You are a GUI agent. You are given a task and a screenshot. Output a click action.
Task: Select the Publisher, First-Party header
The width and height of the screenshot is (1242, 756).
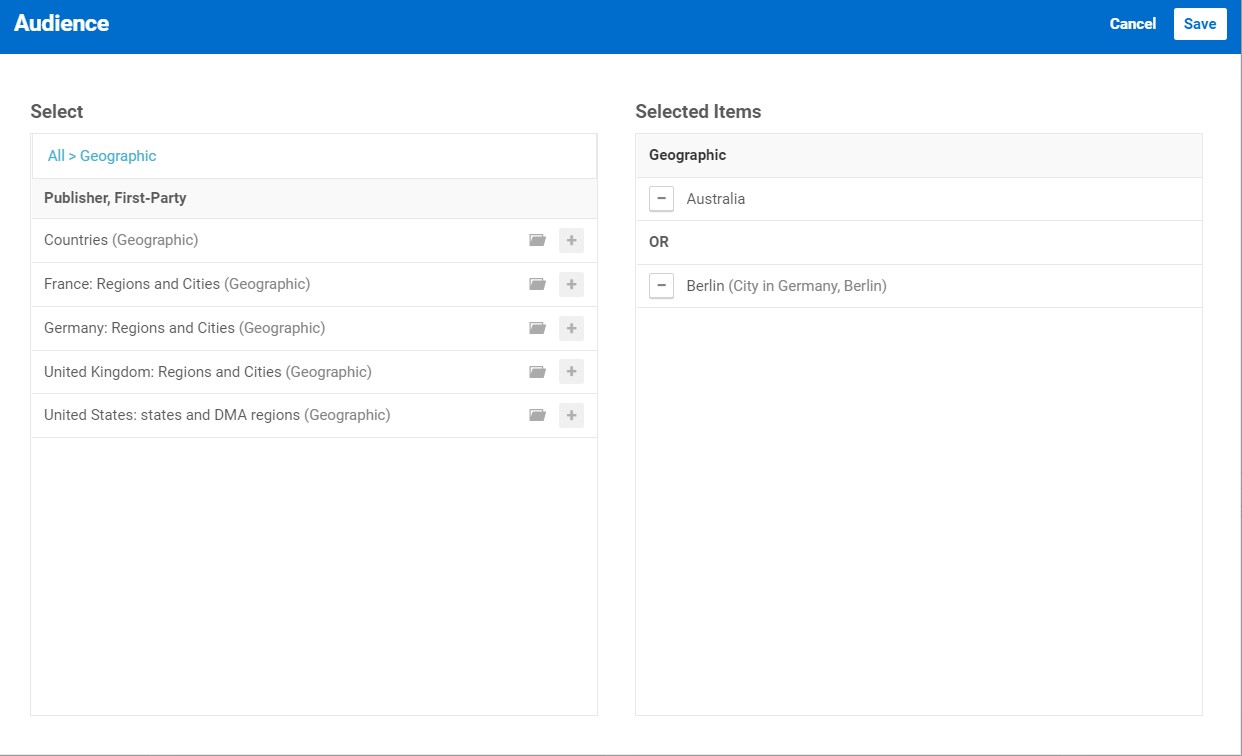click(x=115, y=197)
